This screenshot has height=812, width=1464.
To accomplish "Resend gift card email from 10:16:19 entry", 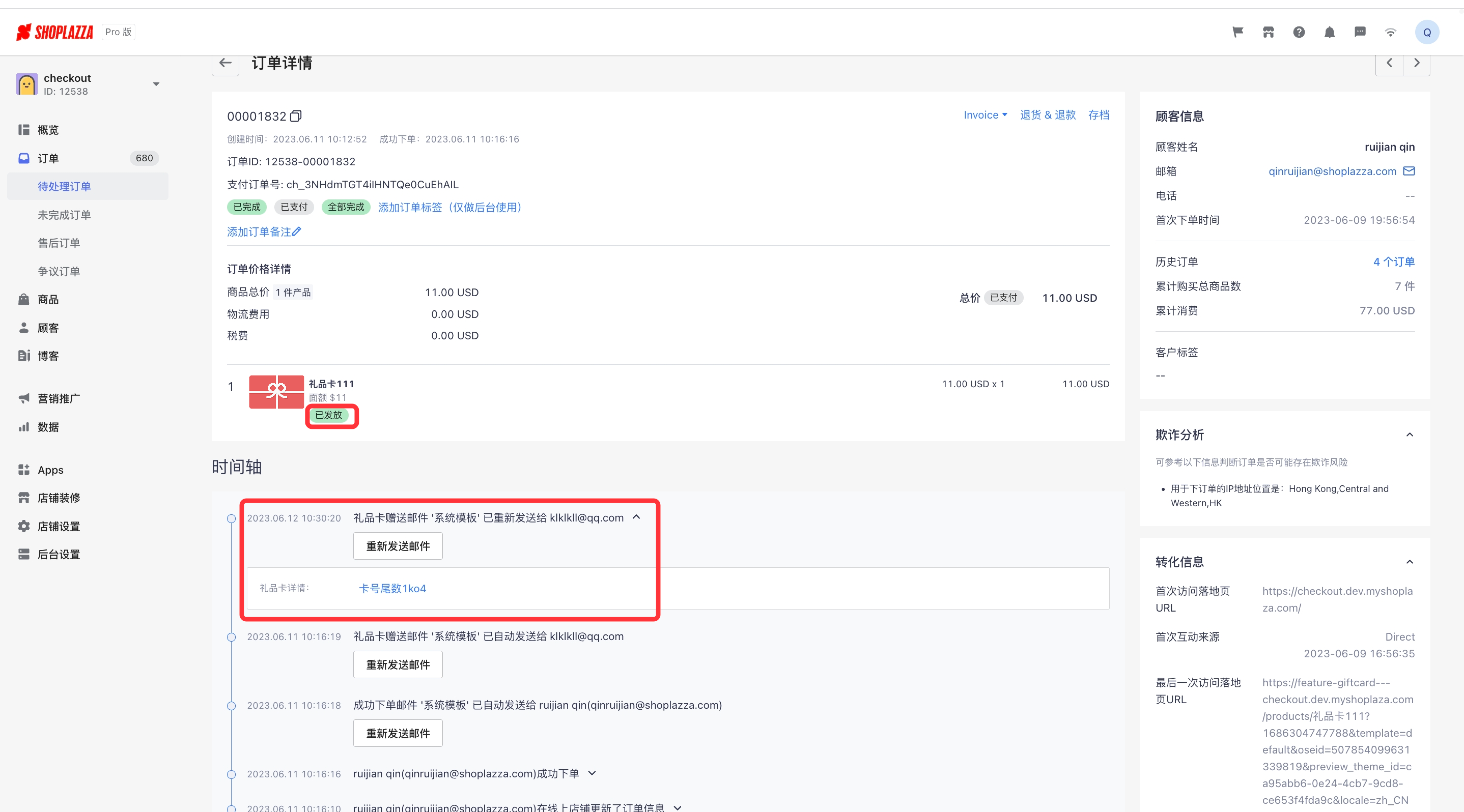I will pos(398,665).
